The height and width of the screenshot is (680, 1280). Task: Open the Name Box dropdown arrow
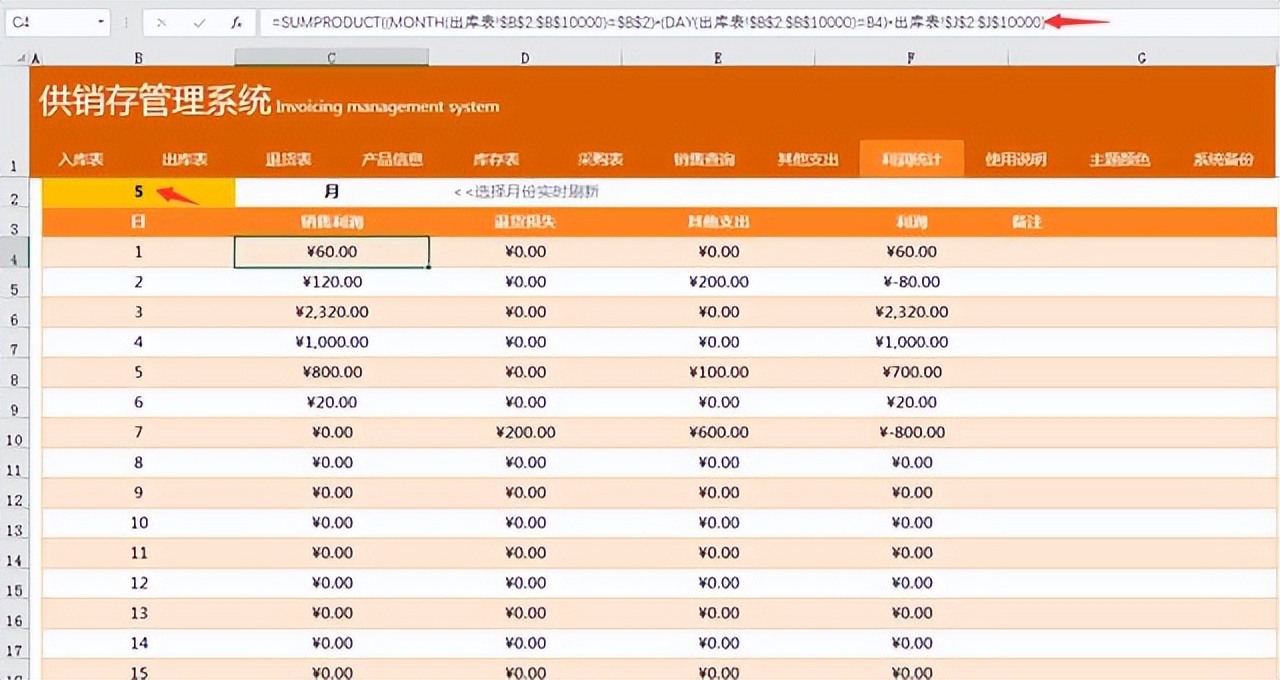(100, 21)
